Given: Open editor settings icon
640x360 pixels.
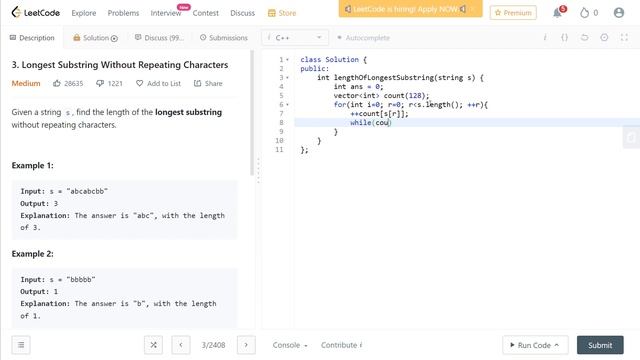Looking at the screenshot, I should 604,38.
